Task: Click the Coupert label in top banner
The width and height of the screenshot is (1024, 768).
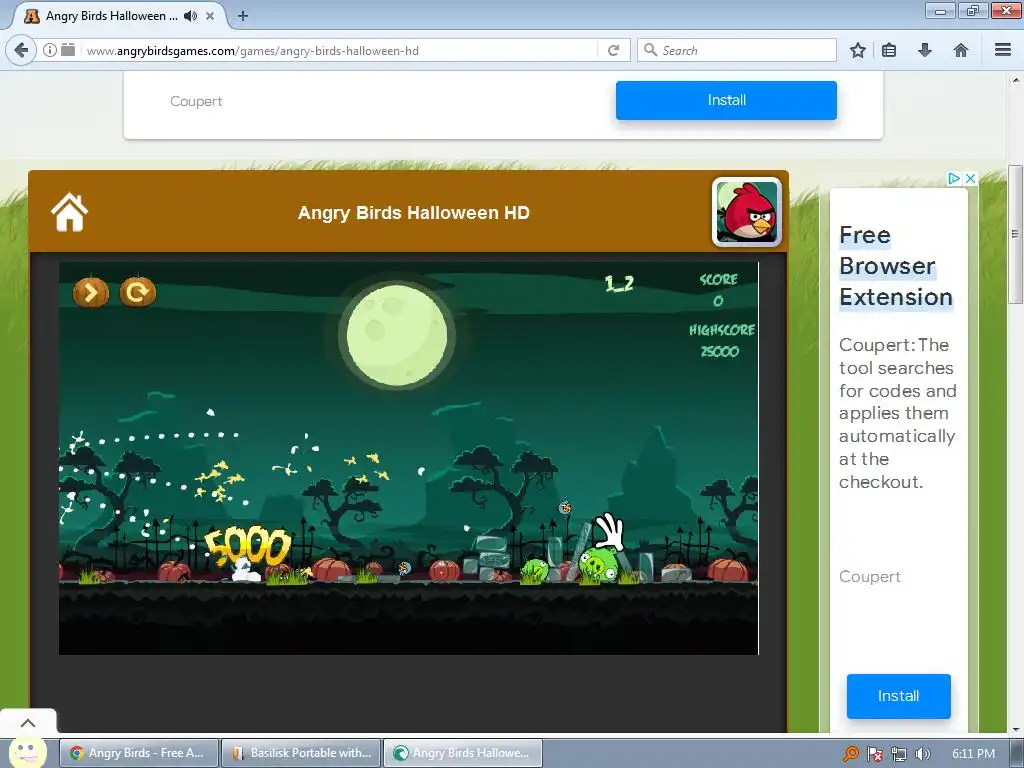Action: coord(196,101)
